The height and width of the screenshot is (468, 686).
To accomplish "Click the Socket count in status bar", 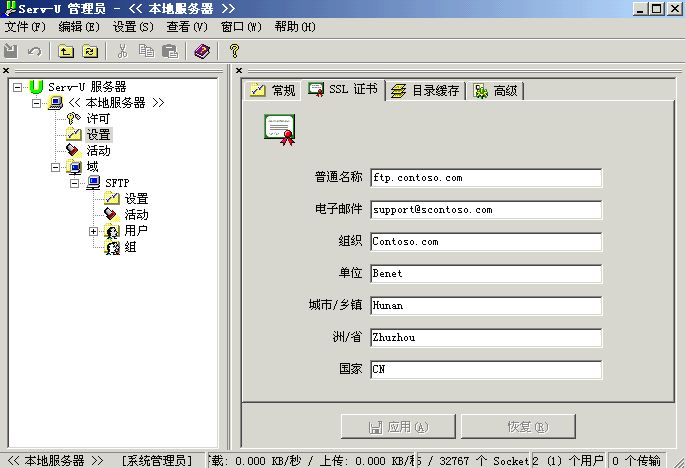I will tap(473, 461).
